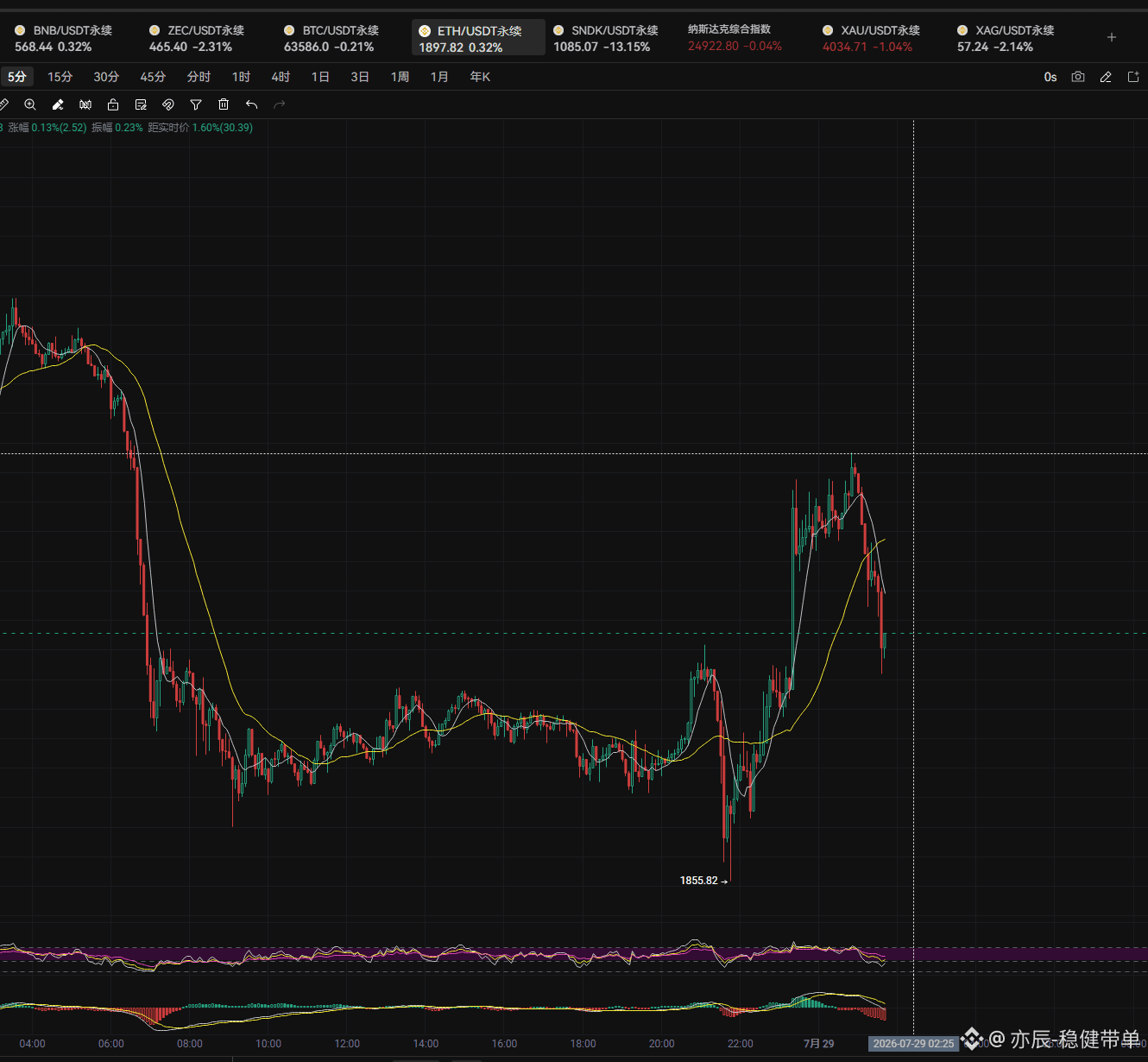Activate the pencil drawing tool
This screenshot has width=1148, height=1062.
58,104
